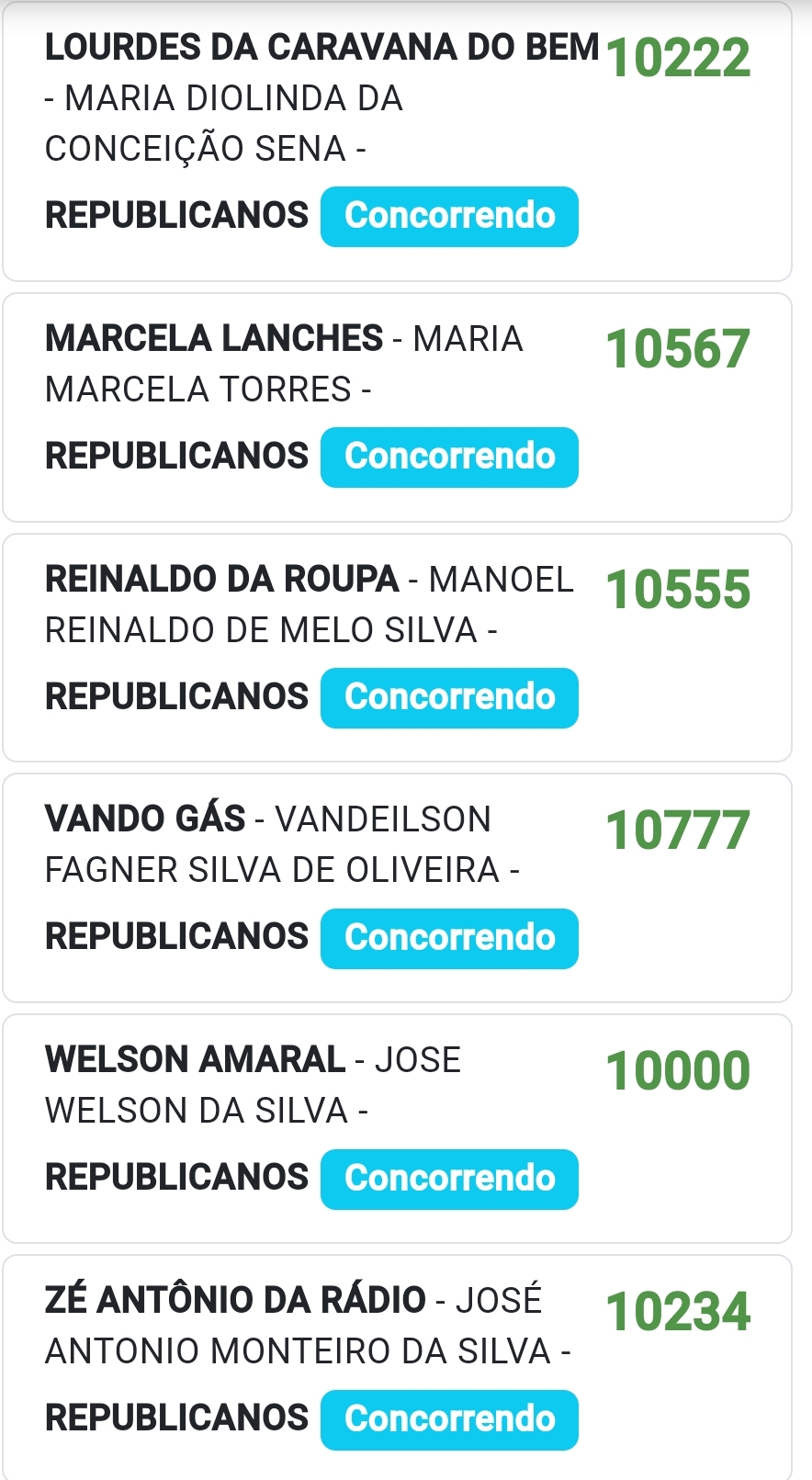Click Concorrendo badge for Marcela Lanches

tap(449, 458)
